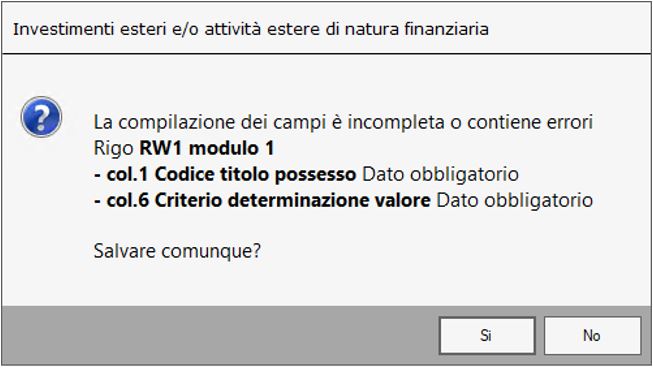Click the word 'Rigo' in the message
This screenshot has height=369, width=653.
click(x=114, y=149)
